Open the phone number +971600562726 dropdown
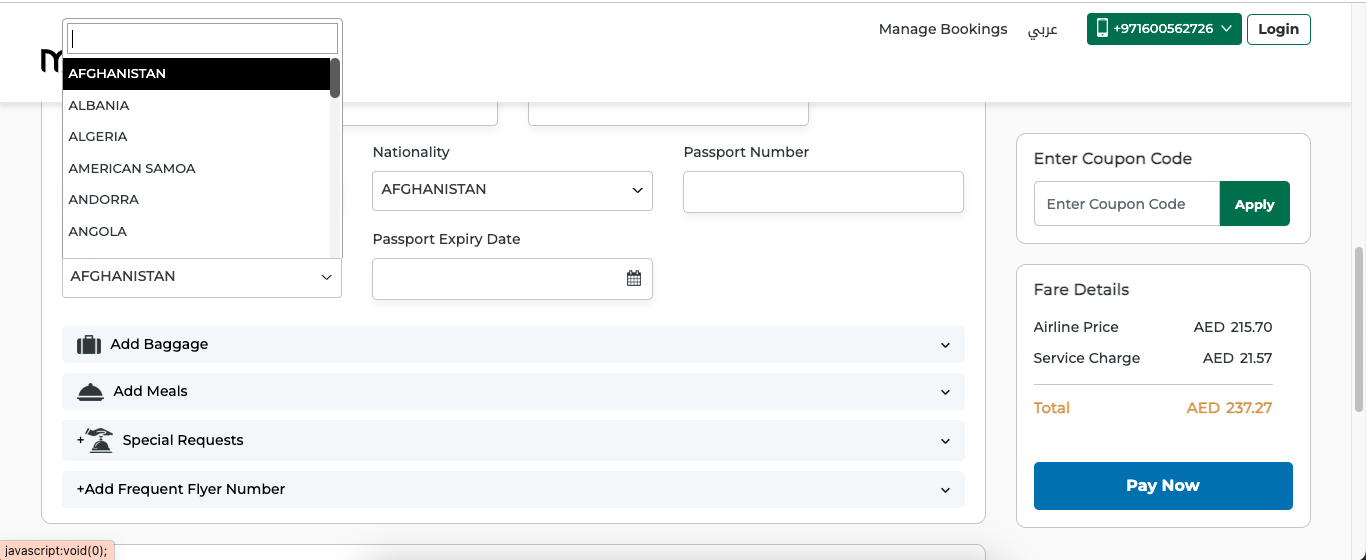This screenshot has width=1366, height=560. click(1164, 29)
